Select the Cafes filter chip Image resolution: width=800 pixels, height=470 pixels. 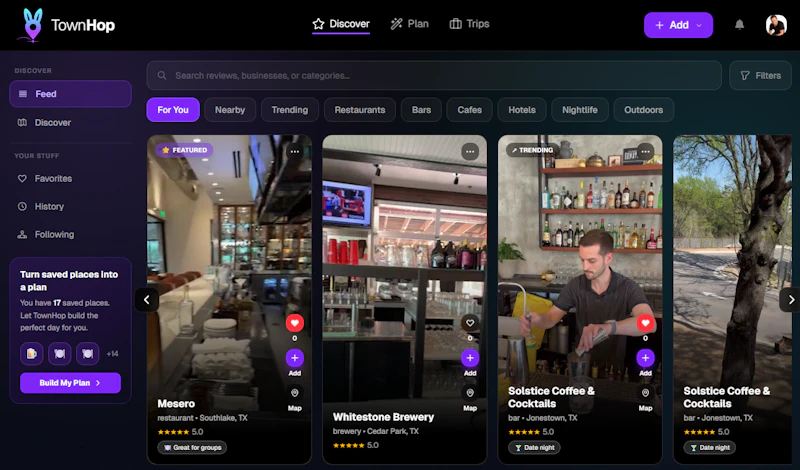pos(469,110)
